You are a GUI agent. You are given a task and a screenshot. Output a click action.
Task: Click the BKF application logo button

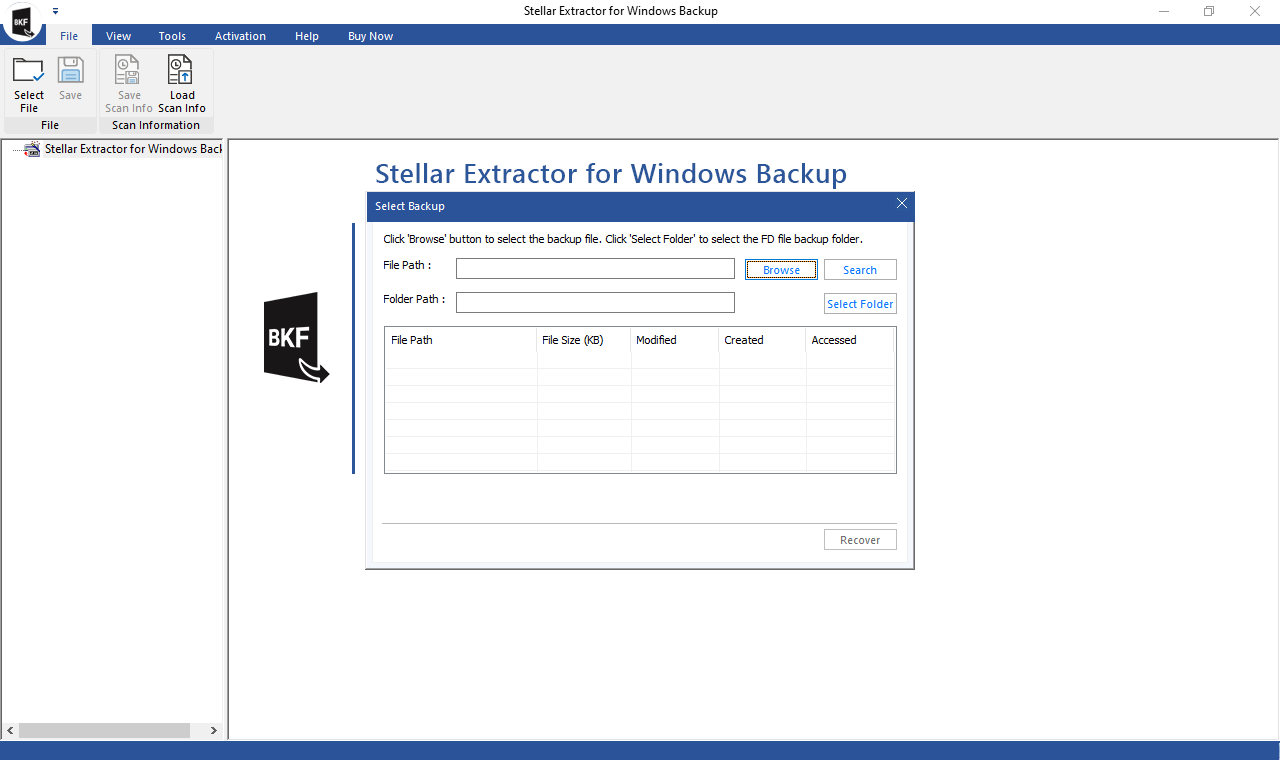click(x=22, y=22)
